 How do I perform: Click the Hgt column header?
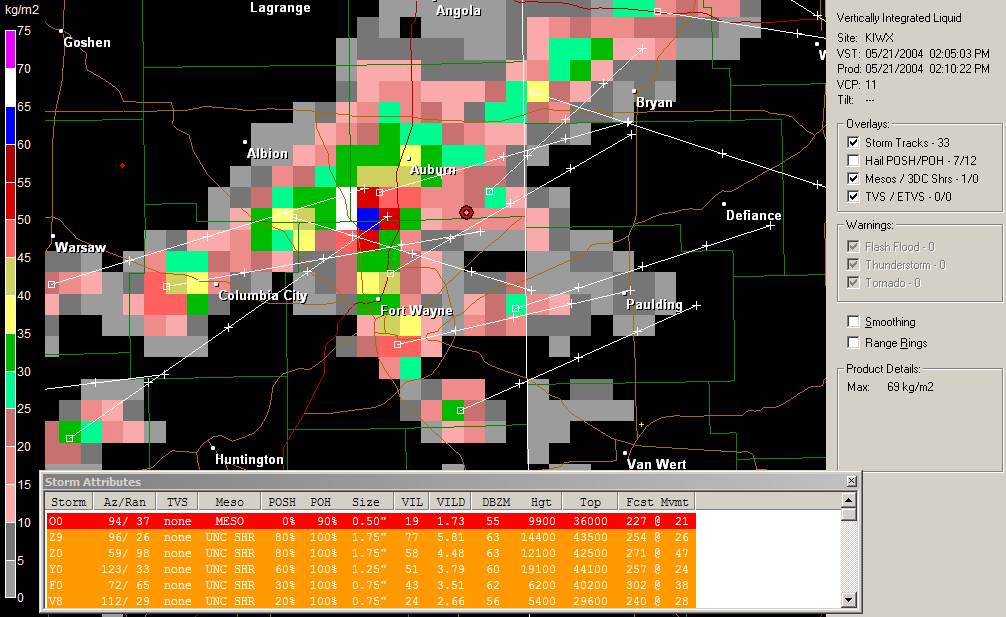click(541, 502)
